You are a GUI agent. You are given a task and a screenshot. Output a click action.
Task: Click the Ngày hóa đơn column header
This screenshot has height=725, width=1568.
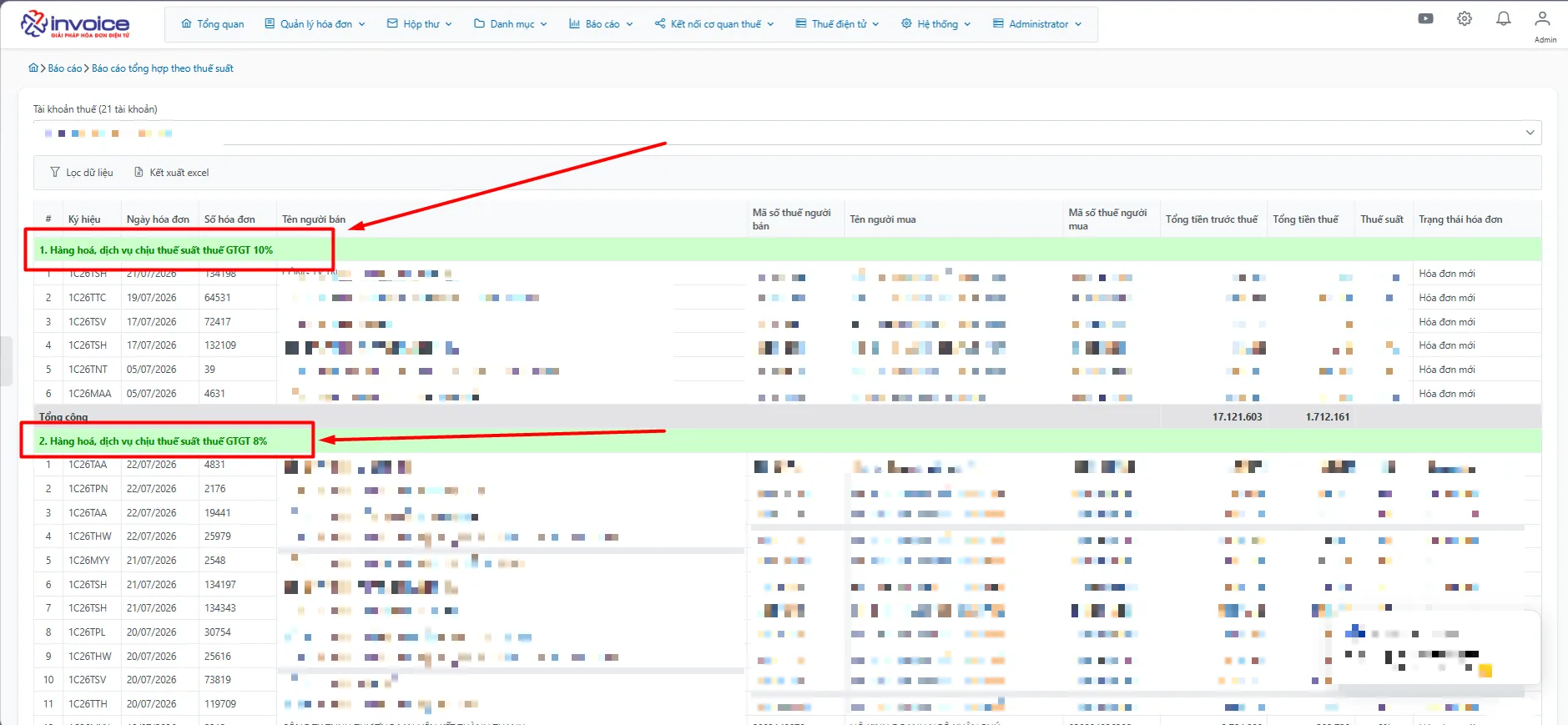pyautogui.click(x=158, y=219)
